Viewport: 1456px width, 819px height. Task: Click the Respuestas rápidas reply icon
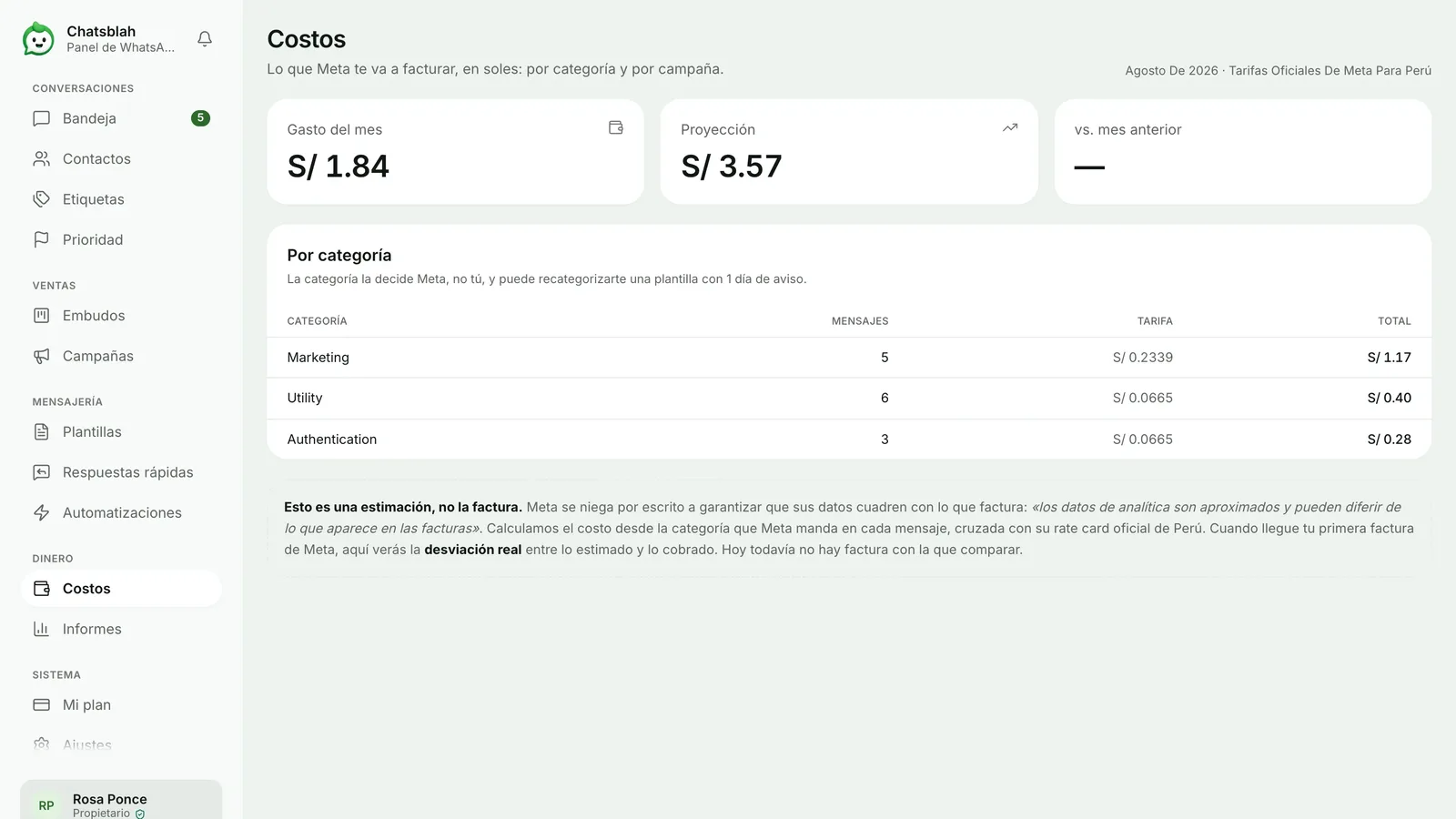click(x=42, y=472)
